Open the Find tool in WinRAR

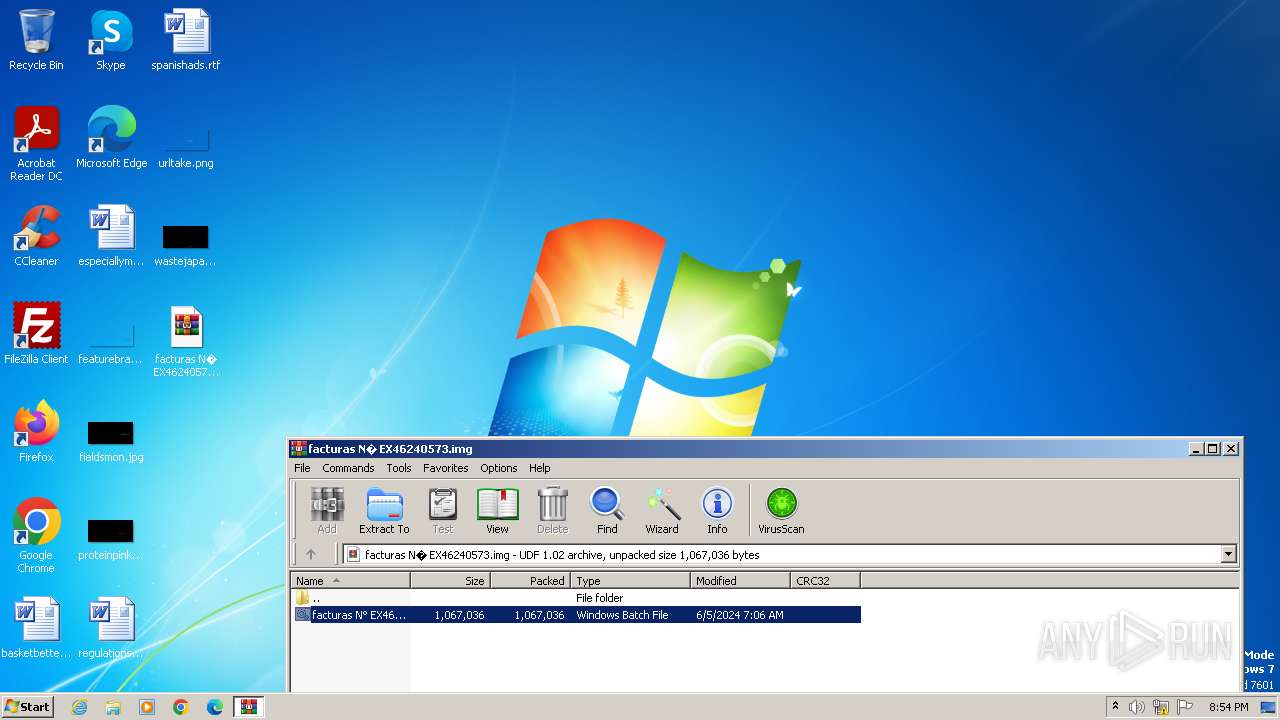607,511
